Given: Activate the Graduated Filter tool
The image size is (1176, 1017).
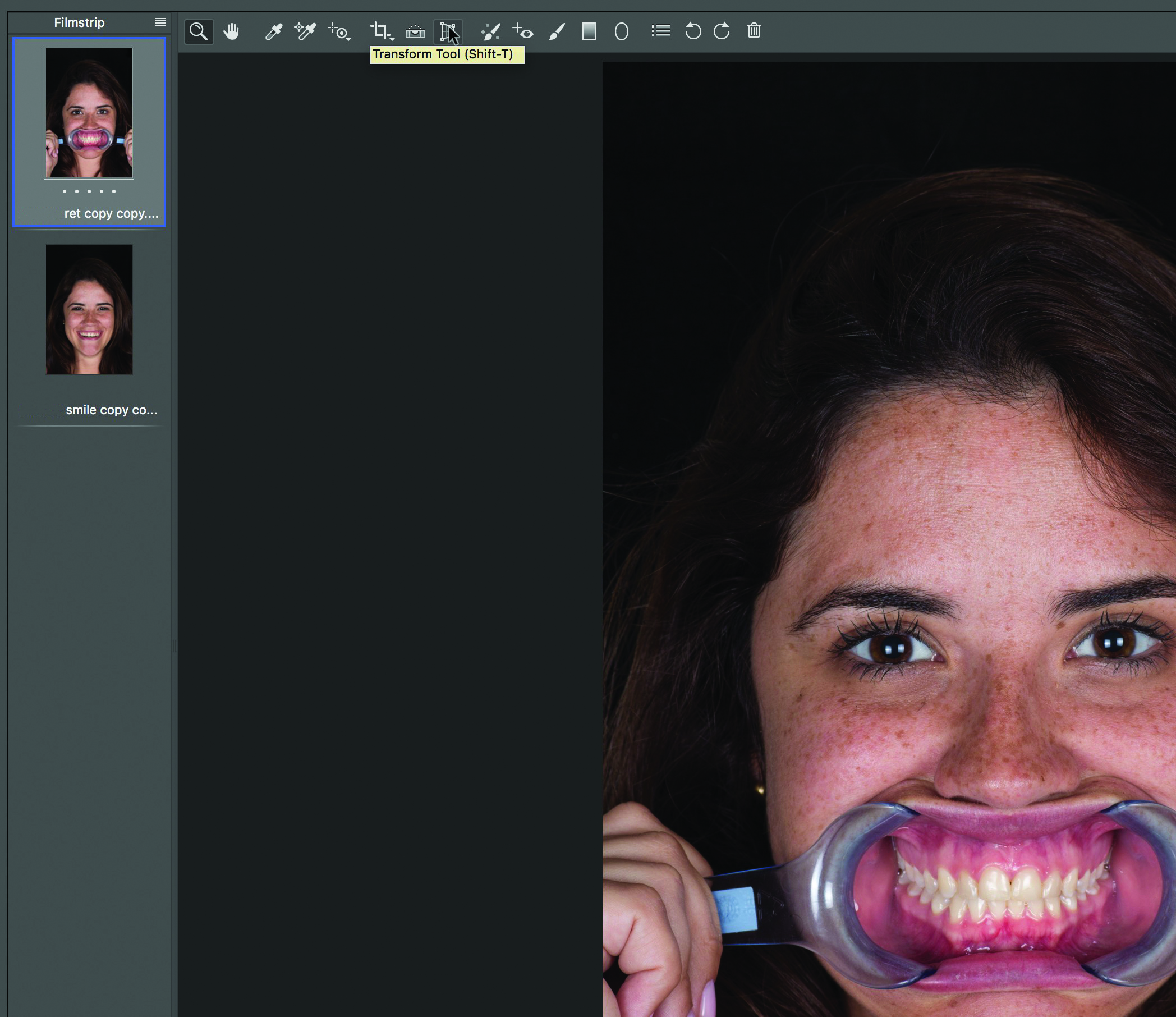Looking at the screenshot, I should tap(589, 31).
